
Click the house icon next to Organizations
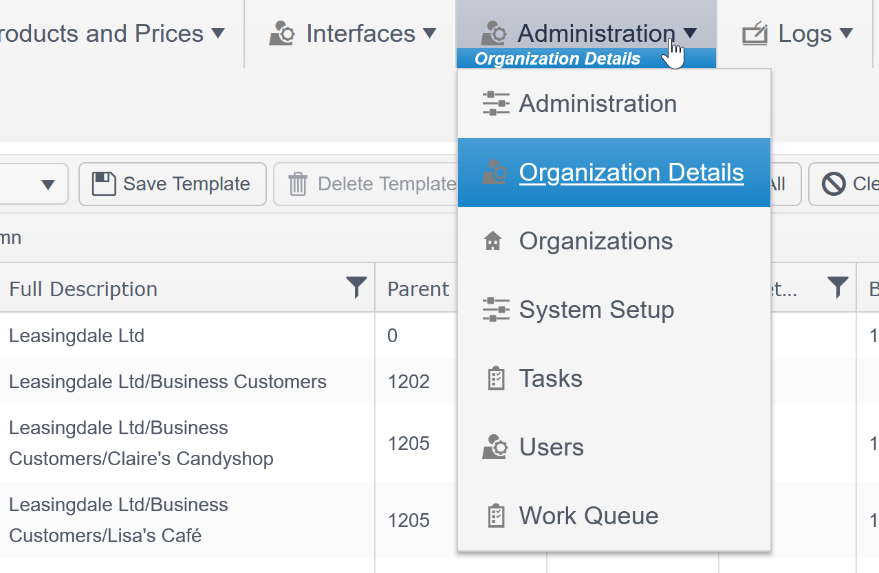tap(493, 242)
